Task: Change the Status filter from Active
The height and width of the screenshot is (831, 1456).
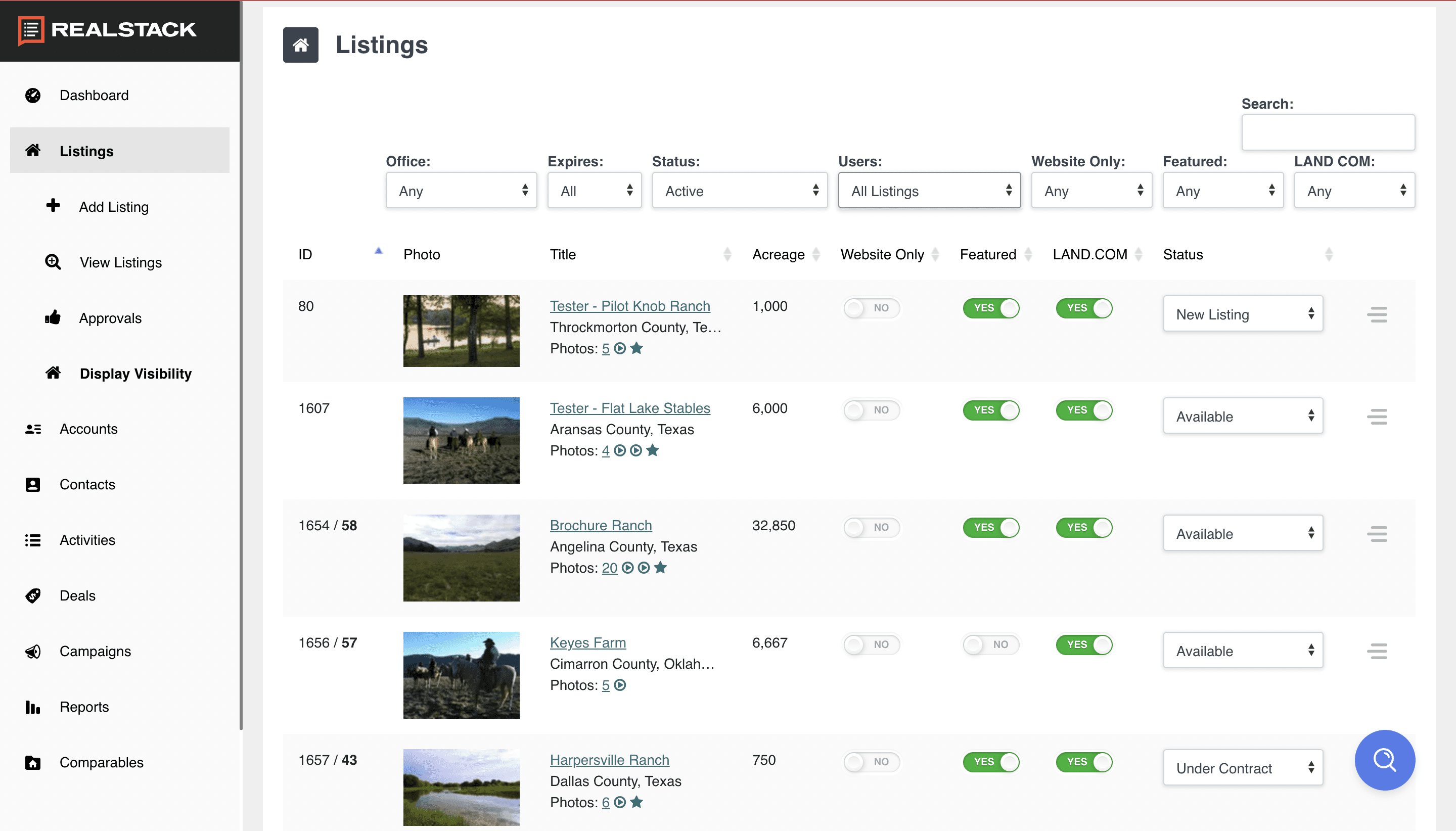Action: pyautogui.click(x=739, y=191)
